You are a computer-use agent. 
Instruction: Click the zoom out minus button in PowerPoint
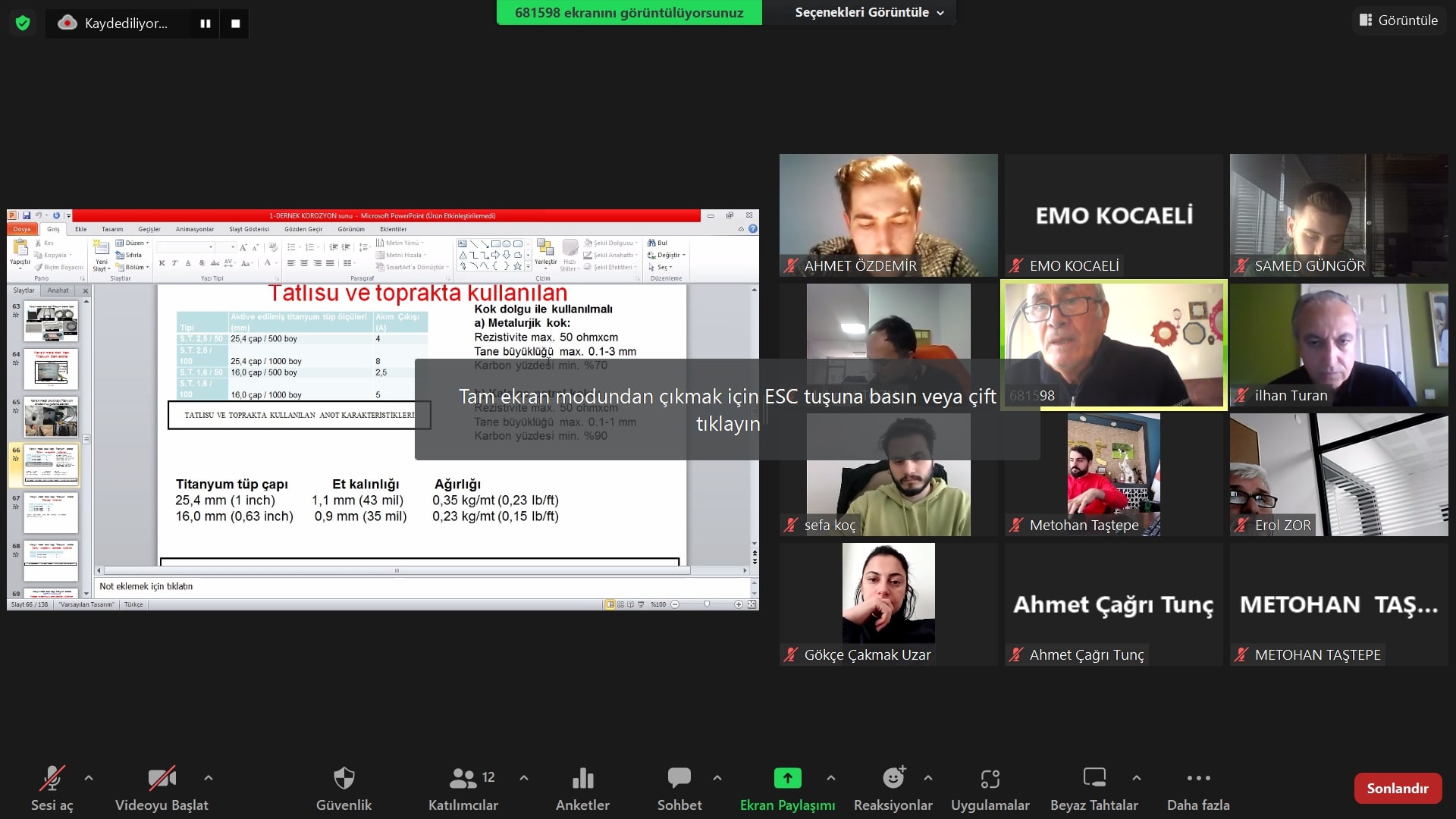point(675,604)
